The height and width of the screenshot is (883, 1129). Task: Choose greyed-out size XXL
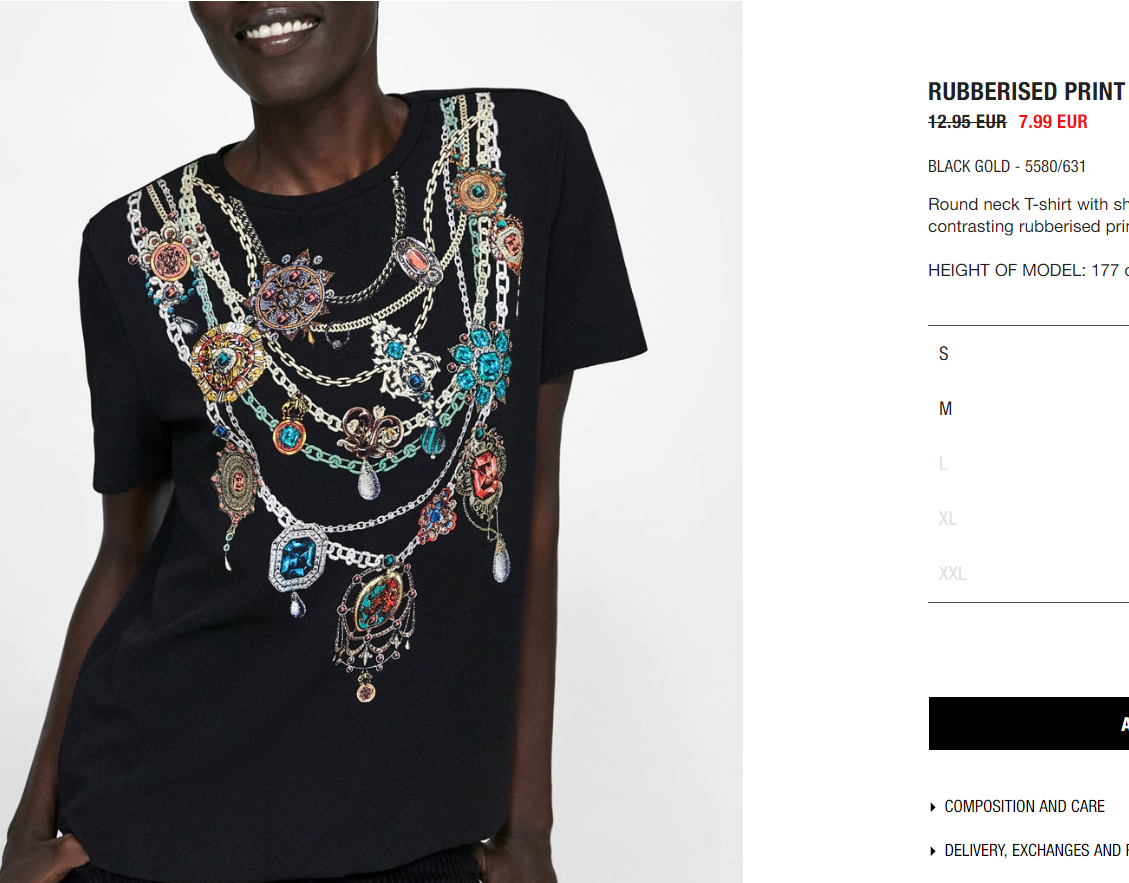click(x=1028, y=573)
